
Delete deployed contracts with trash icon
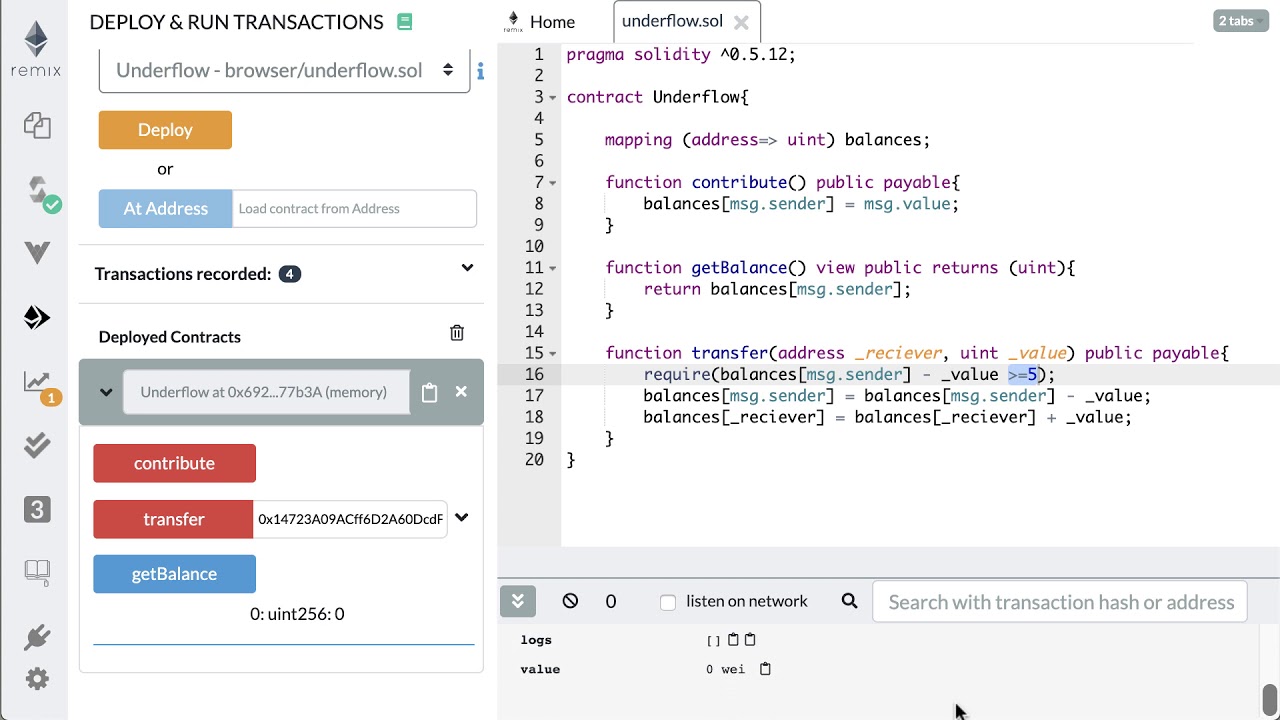pyautogui.click(x=457, y=333)
